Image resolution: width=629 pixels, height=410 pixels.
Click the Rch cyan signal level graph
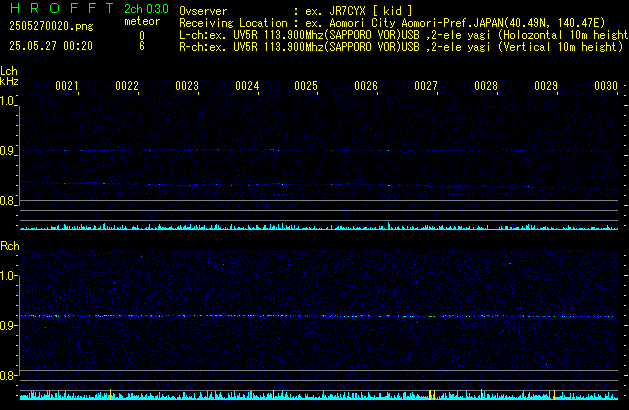[319, 396]
